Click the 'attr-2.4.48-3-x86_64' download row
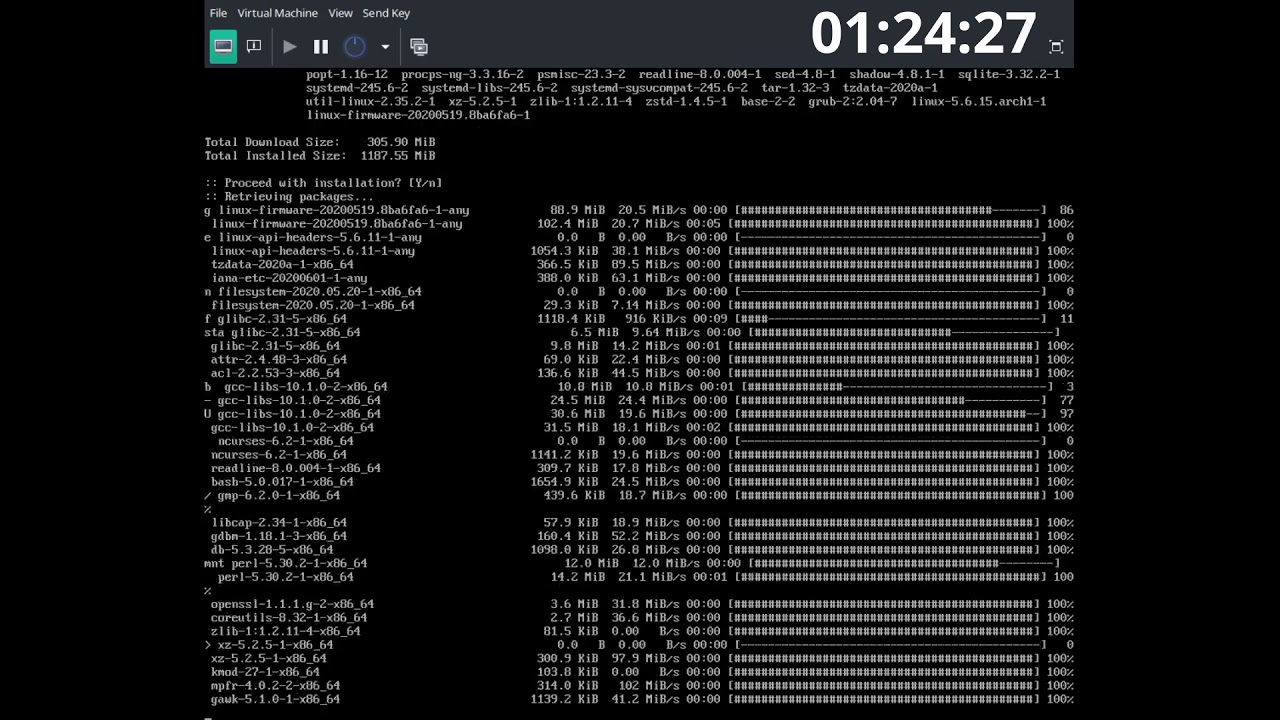1280x720 pixels. [x=642, y=359]
